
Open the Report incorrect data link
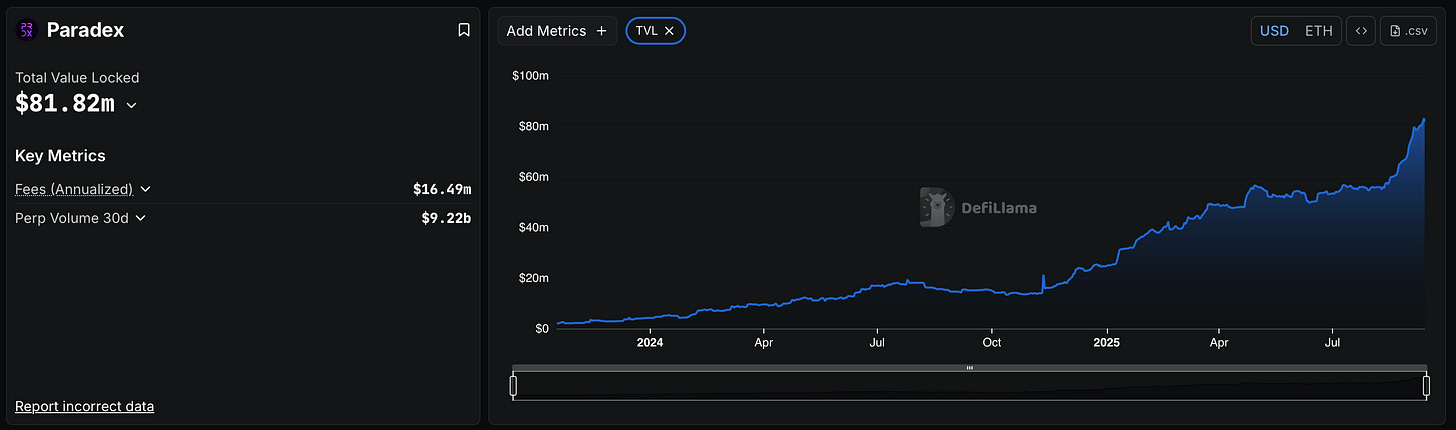click(x=85, y=406)
